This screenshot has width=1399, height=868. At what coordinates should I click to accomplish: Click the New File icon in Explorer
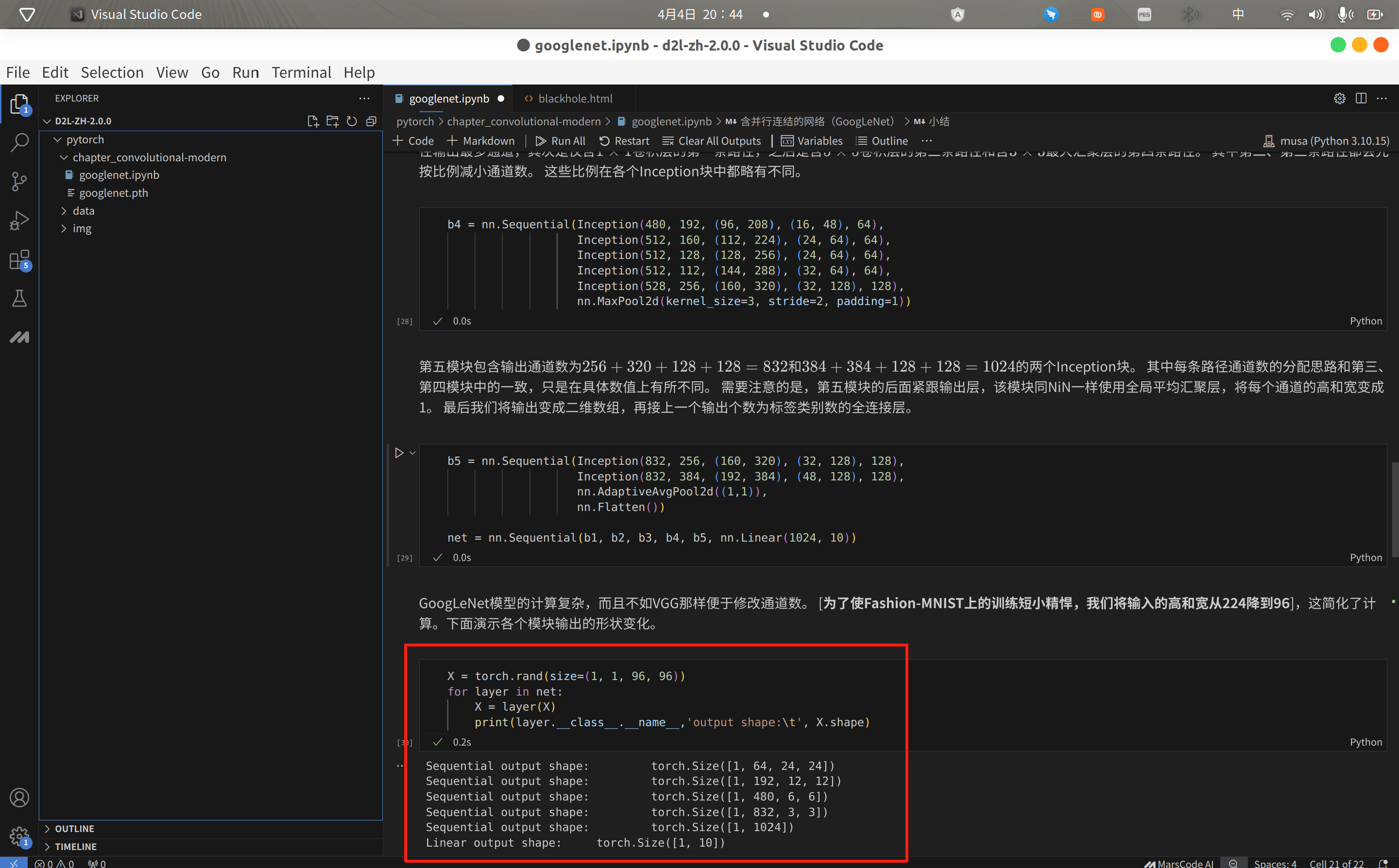[312, 121]
